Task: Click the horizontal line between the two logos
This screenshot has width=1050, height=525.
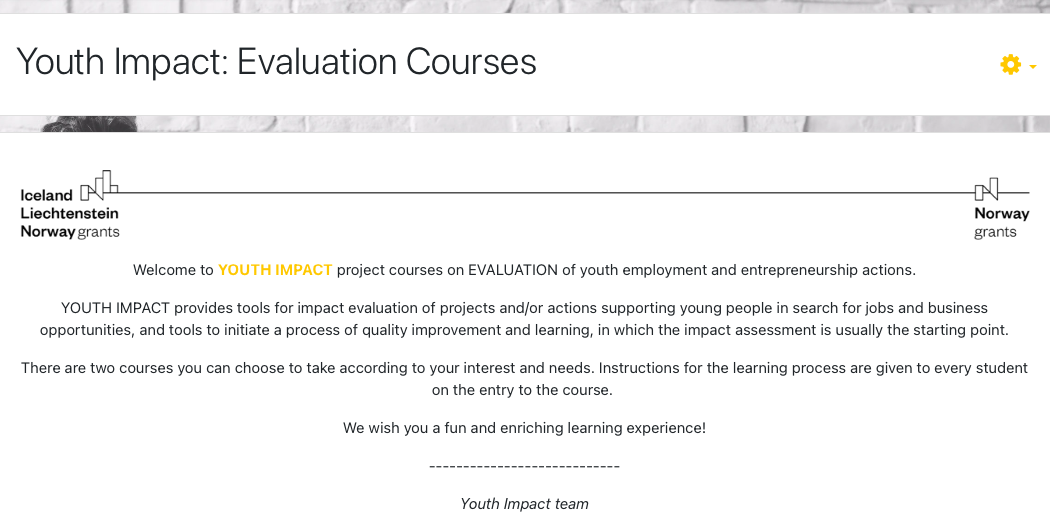Action: click(x=545, y=192)
